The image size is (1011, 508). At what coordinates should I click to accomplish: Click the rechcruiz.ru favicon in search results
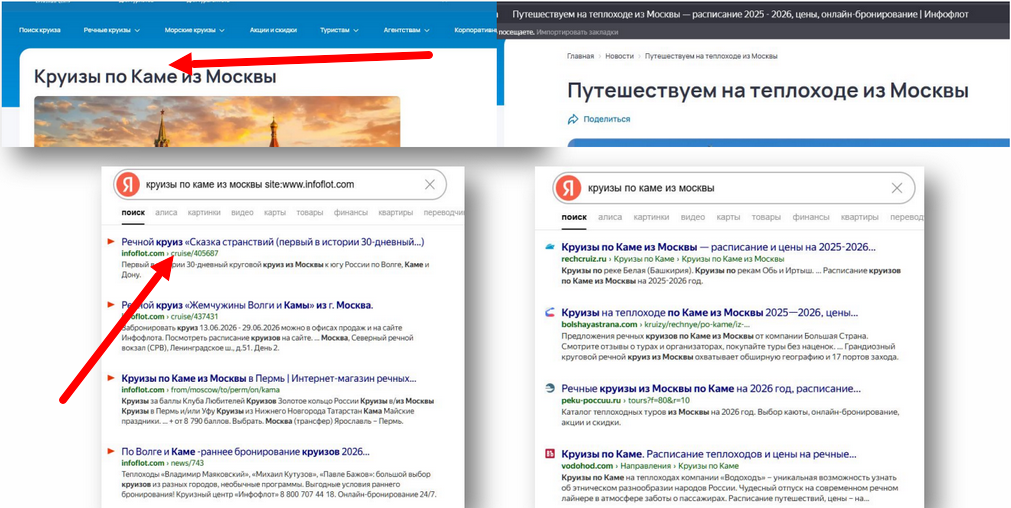coord(549,247)
